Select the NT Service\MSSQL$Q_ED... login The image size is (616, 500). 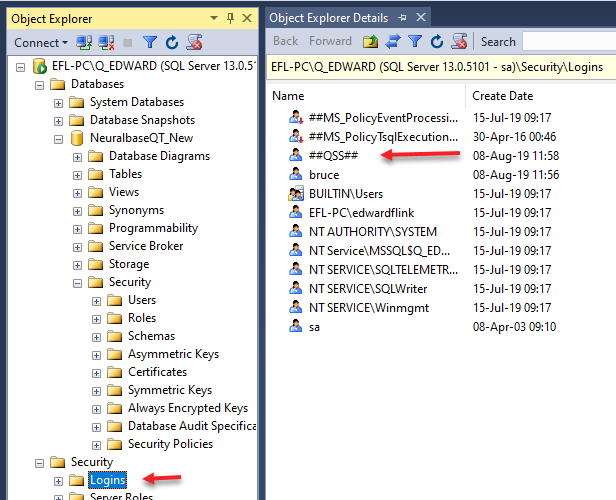click(380, 251)
